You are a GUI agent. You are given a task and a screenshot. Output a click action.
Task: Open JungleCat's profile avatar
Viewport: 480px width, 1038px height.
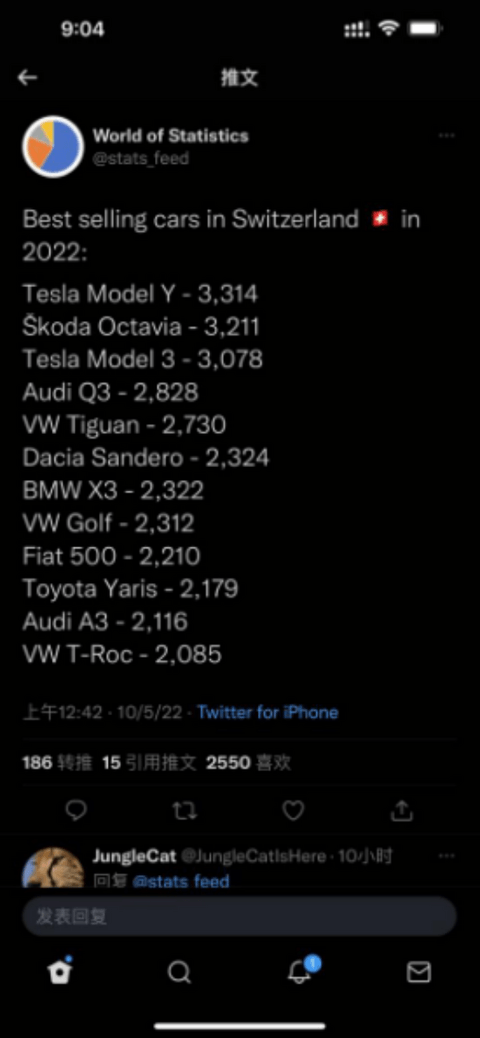pos(53,867)
